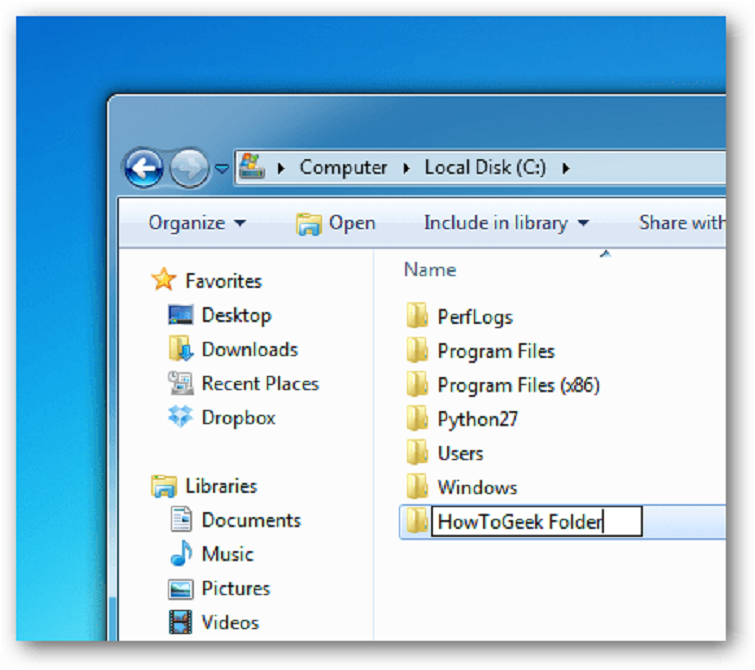Click the Computer icon in the address bar
Screen dimensions: 755x670
(250, 167)
